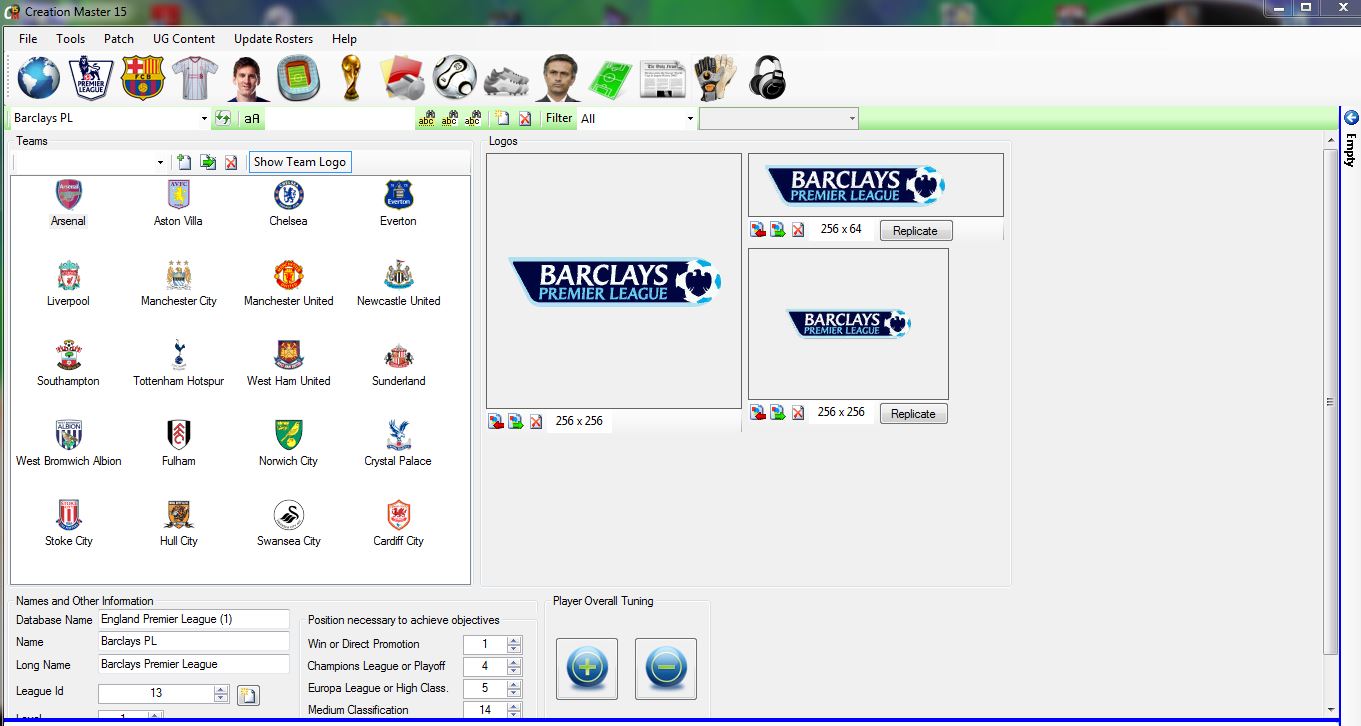Click the vertical scrollbar of the main panel

click(x=1330, y=402)
